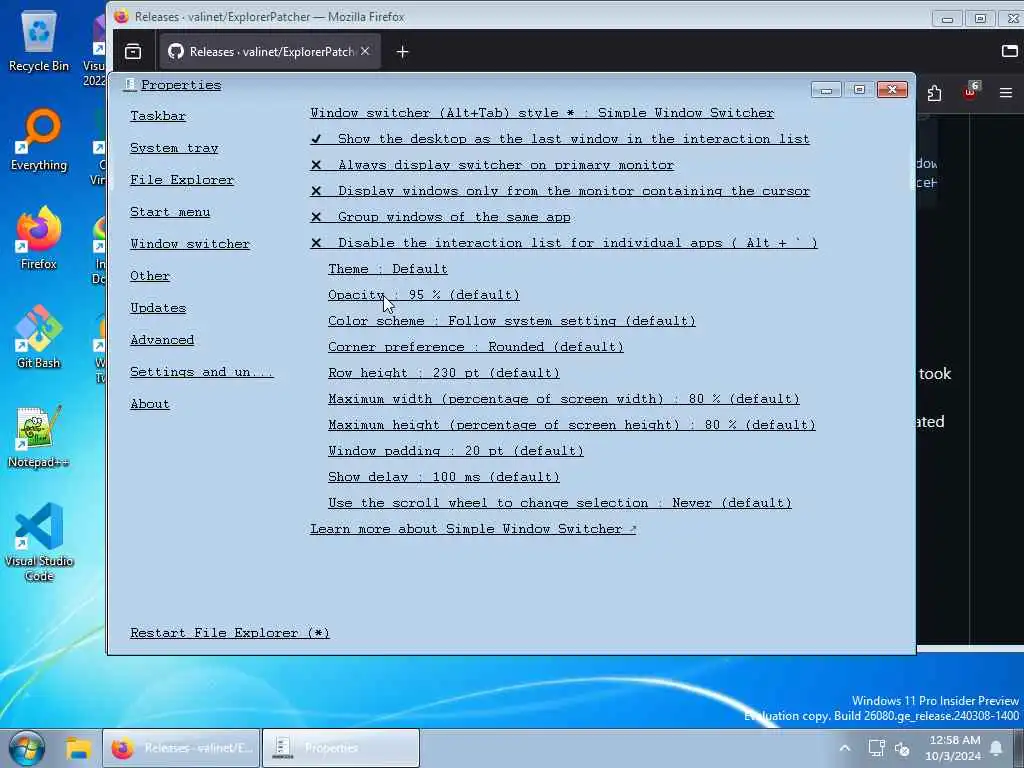Viewport: 1024px width, 768px height.
Task: Click Restart File Explorer link
Action: (x=230, y=633)
